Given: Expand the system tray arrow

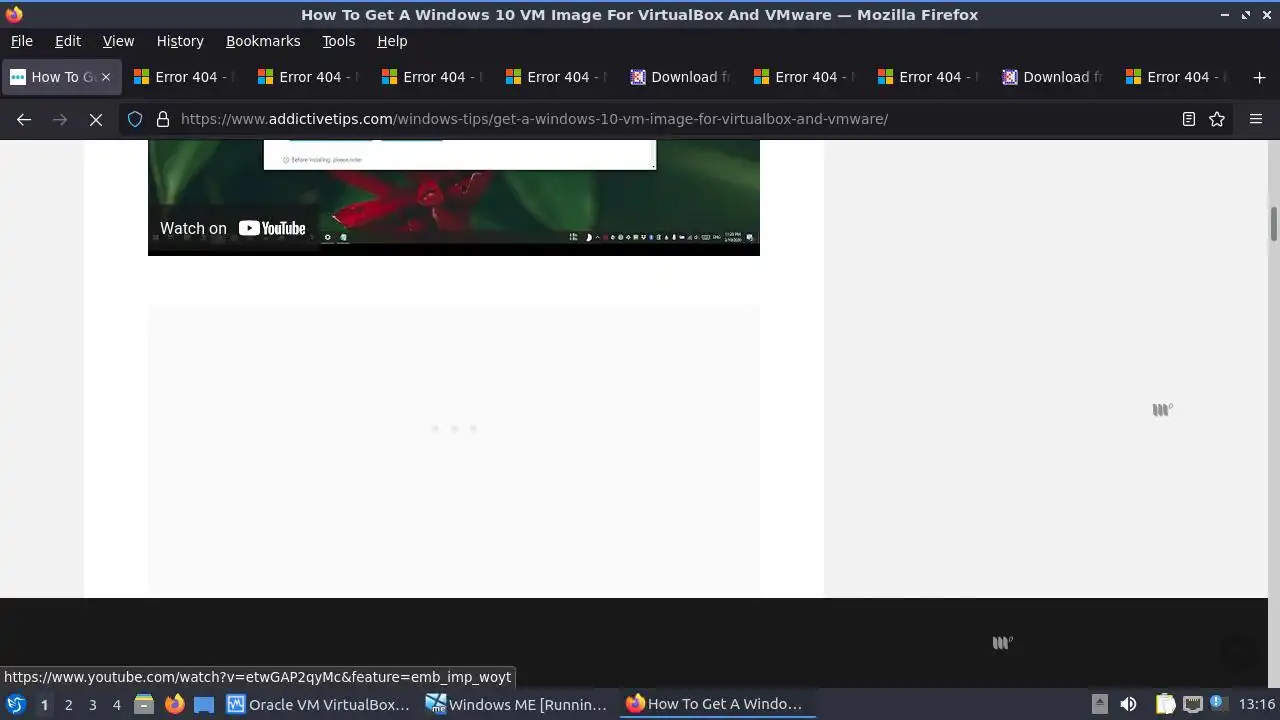Looking at the screenshot, I should tap(1099, 704).
